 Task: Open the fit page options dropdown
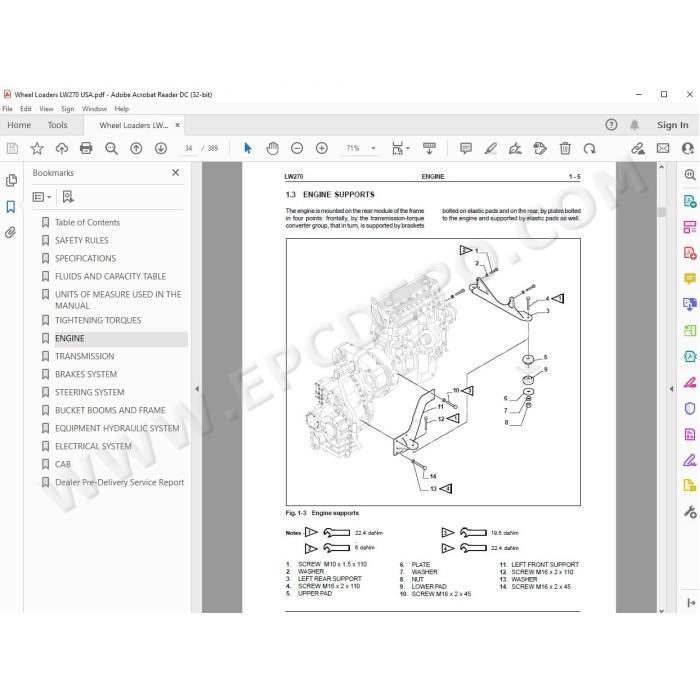400,148
